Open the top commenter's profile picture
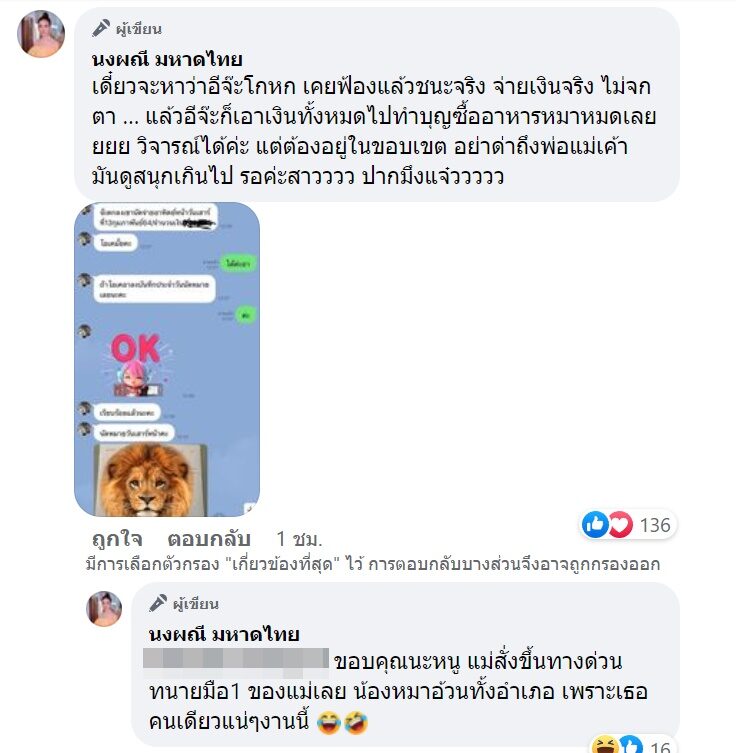736x753 pixels. [41, 34]
